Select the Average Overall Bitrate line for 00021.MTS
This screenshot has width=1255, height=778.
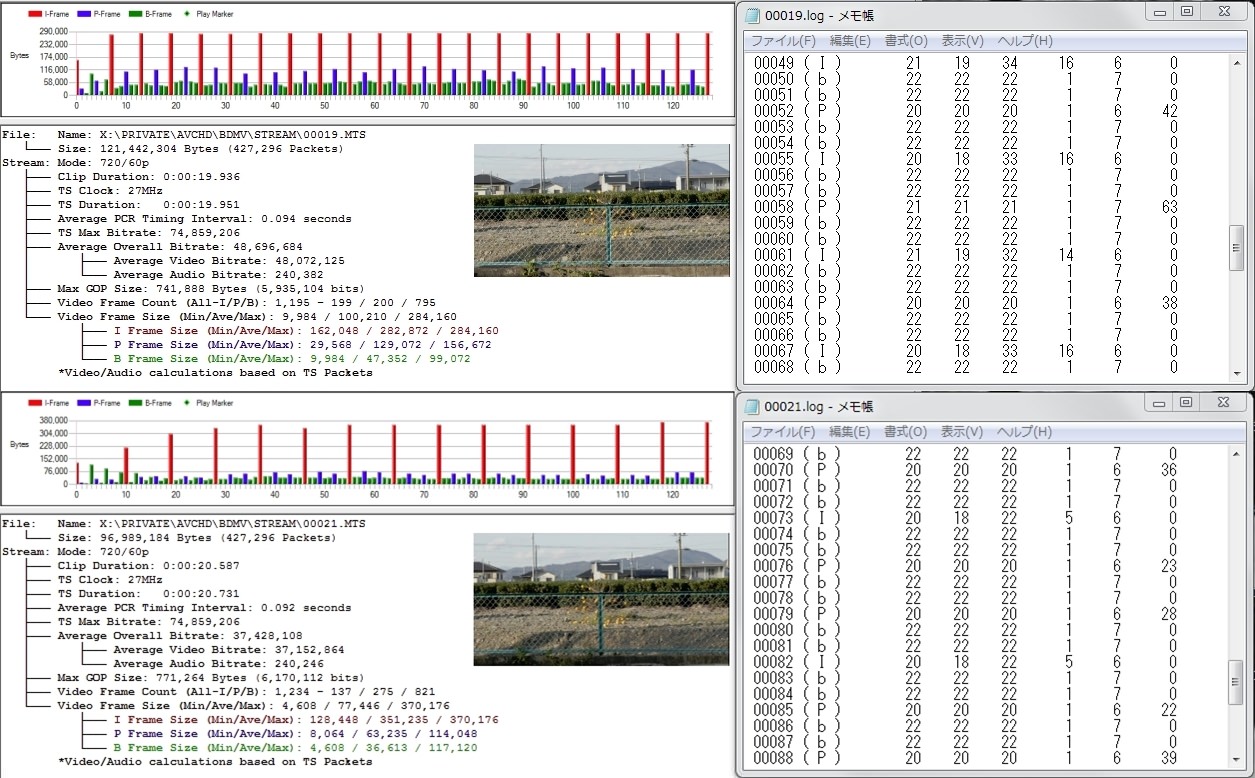point(180,636)
